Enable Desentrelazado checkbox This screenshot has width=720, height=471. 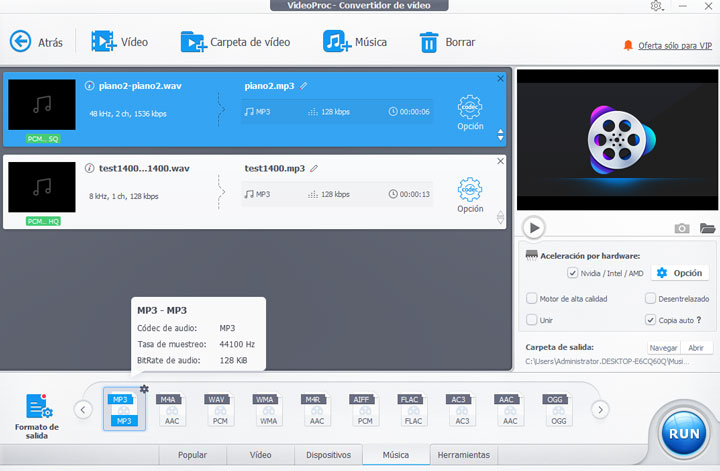pyautogui.click(x=650, y=299)
